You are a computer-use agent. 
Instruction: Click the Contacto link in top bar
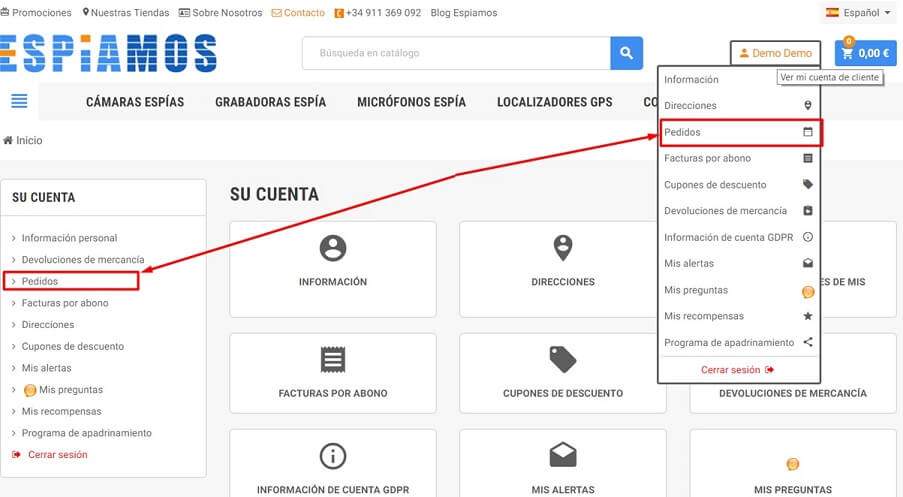[x=304, y=13]
